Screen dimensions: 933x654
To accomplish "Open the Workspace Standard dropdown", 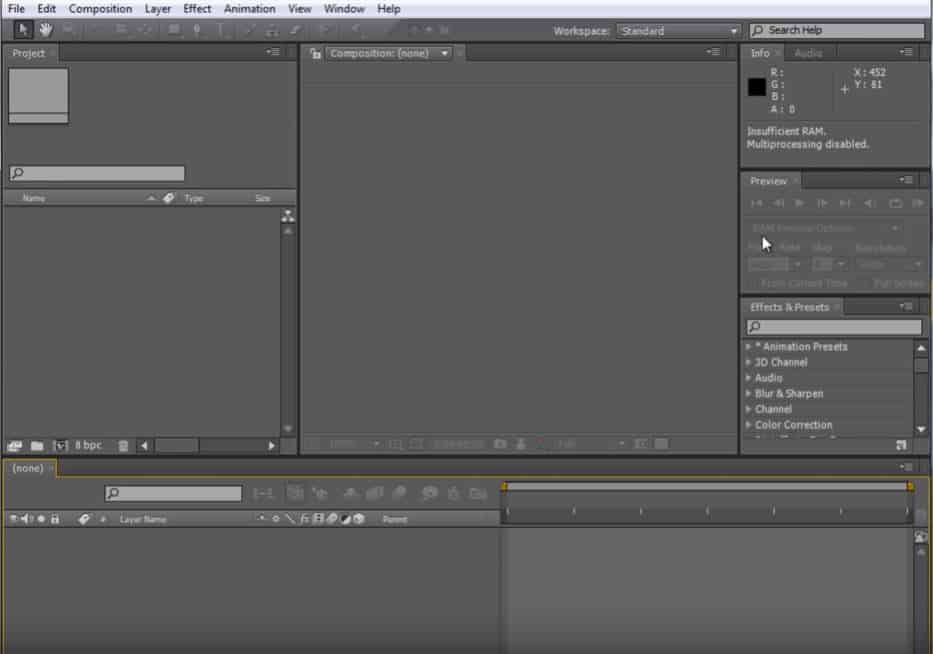I will pyautogui.click(x=678, y=31).
